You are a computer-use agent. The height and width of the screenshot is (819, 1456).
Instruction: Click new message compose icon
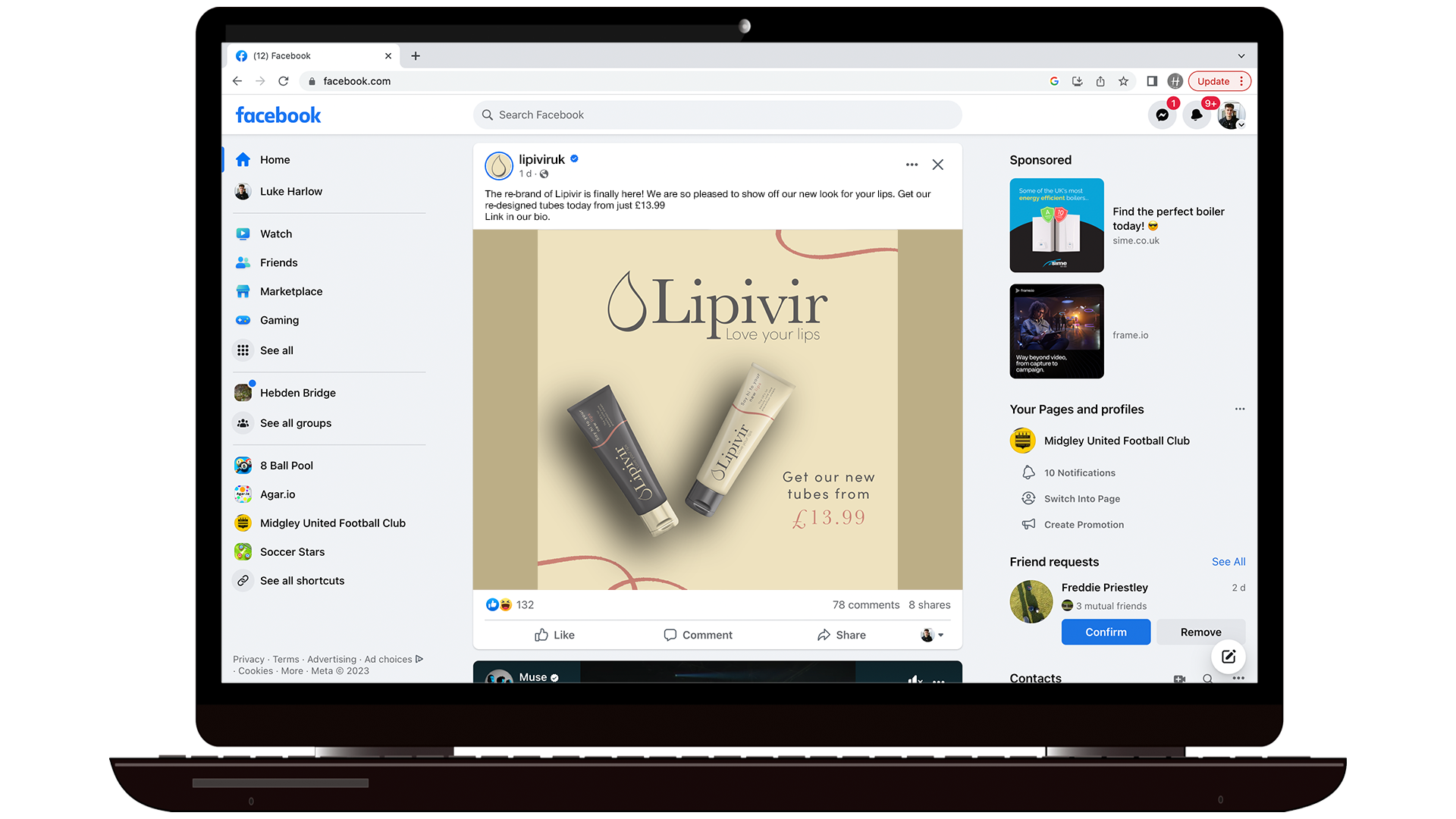click(x=1228, y=657)
